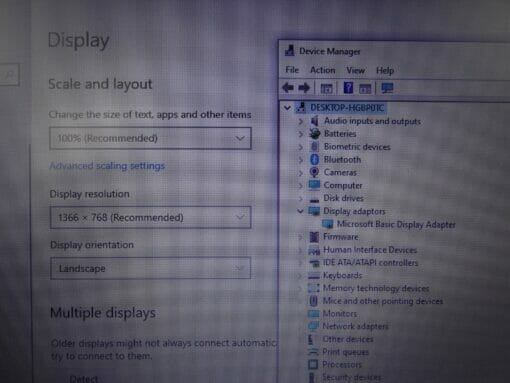Select the Batteries category icon
Screen dimensions: 510x383
[x=314, y=134]
